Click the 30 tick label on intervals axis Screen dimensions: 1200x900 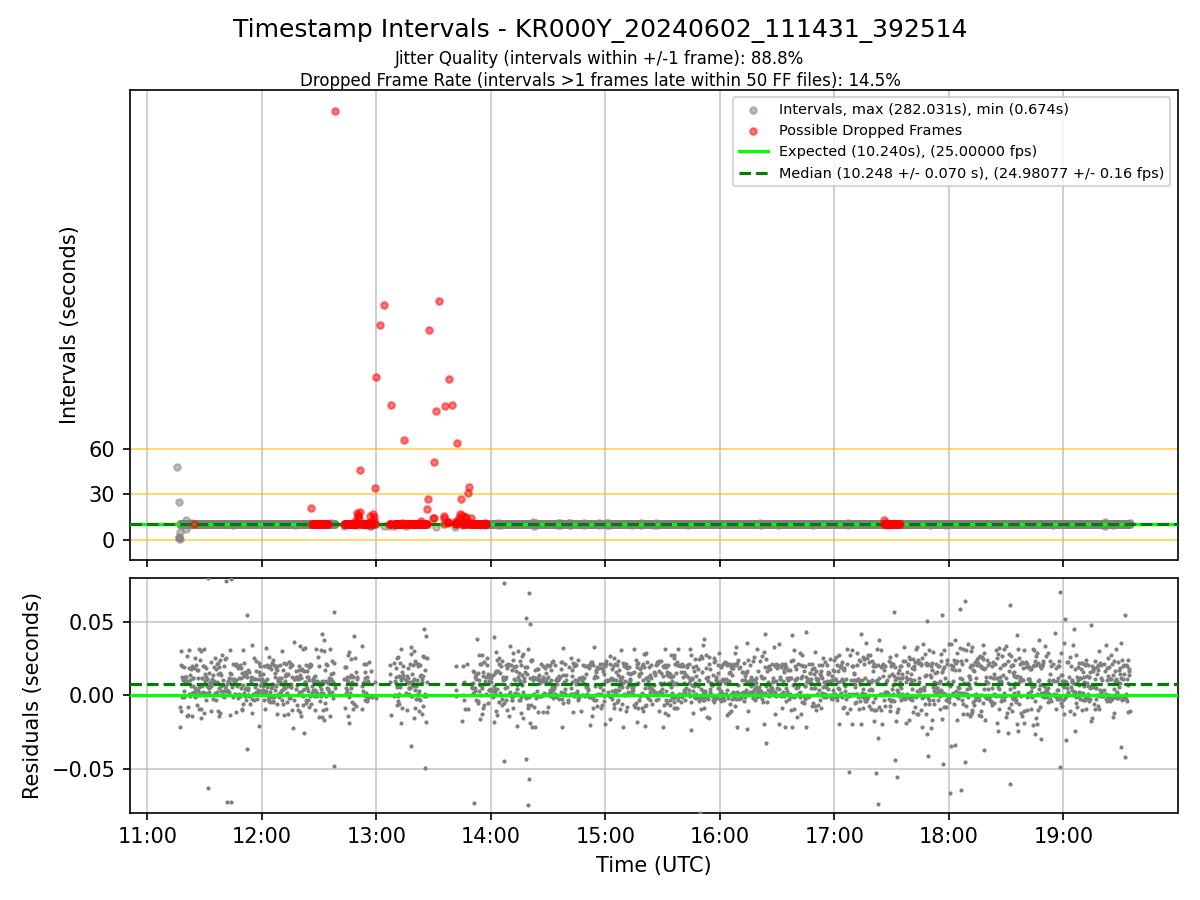pyautogui.click(x=103, y=495)
